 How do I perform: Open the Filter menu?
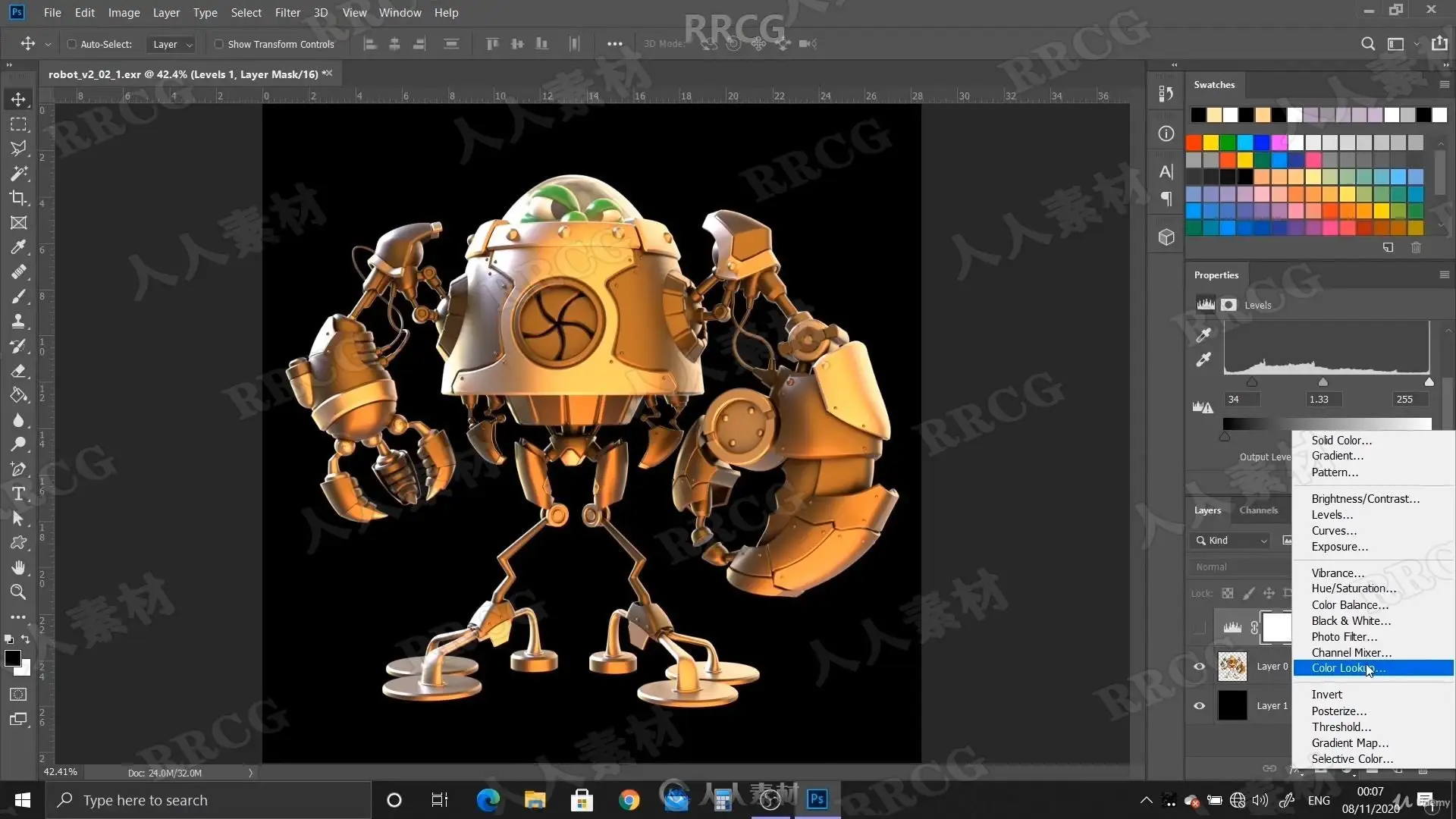coord(287,13)
